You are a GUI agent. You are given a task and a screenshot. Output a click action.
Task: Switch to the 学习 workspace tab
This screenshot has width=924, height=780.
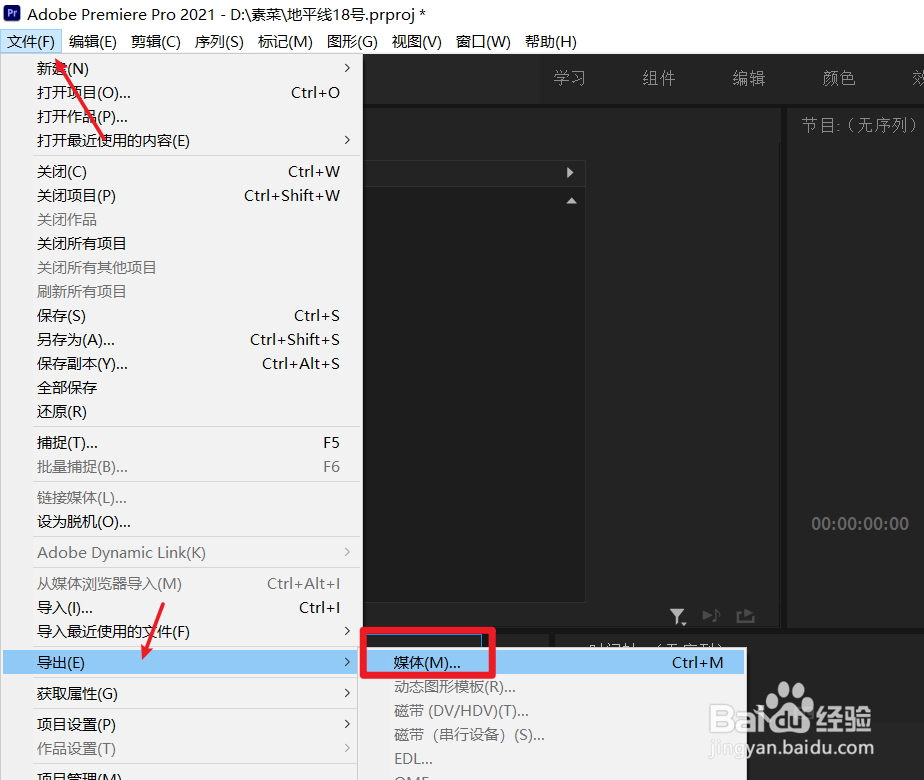tap(569, 78)
